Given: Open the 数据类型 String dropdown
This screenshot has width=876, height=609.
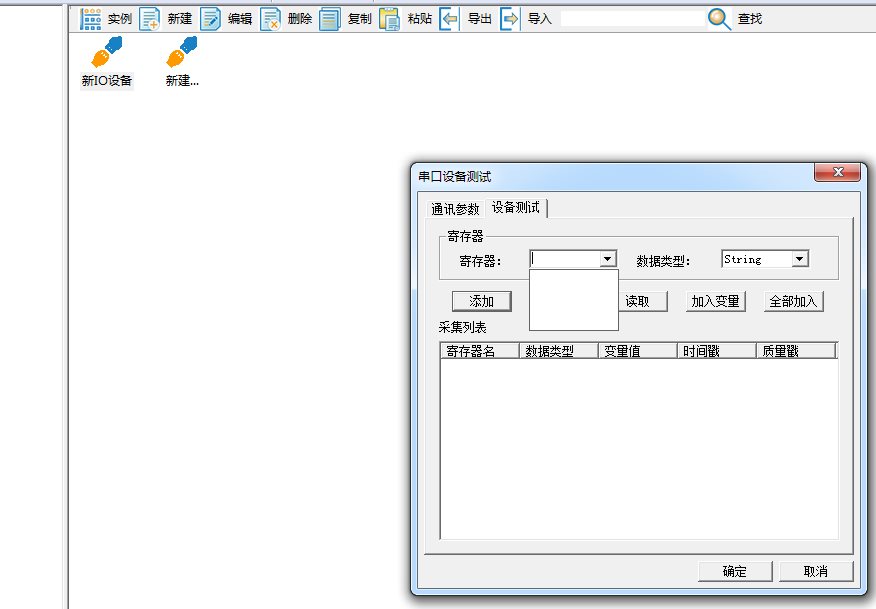Looking at the screenshot, I should 798,259.
